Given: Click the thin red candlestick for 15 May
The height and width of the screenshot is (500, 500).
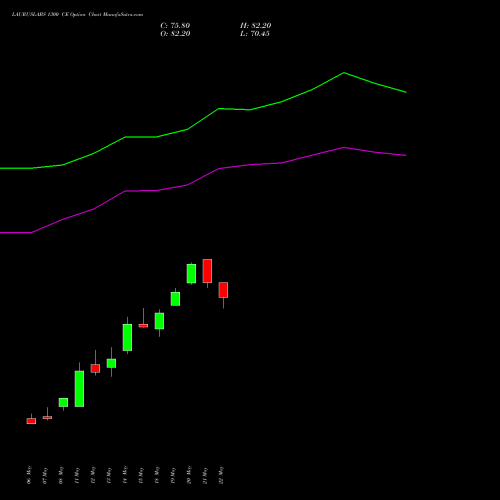Looking at the screenshot, I should pos(143,326).
